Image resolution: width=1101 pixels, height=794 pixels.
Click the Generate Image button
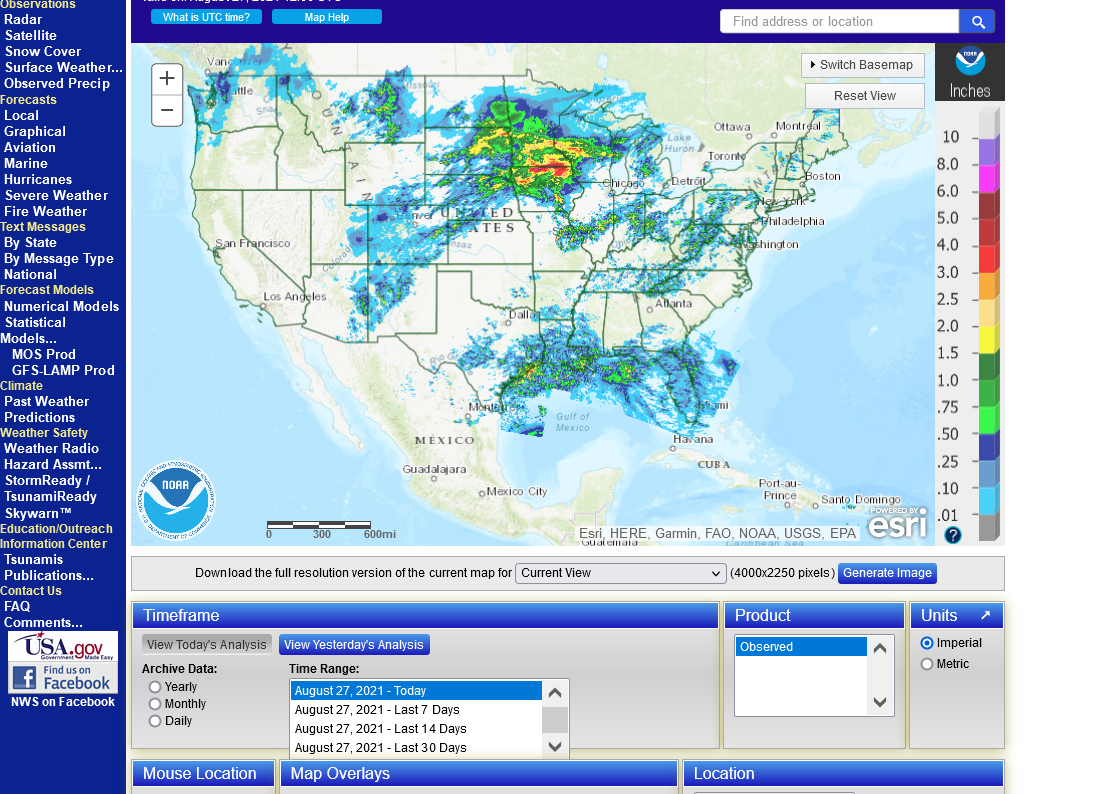tap(888, 573)
